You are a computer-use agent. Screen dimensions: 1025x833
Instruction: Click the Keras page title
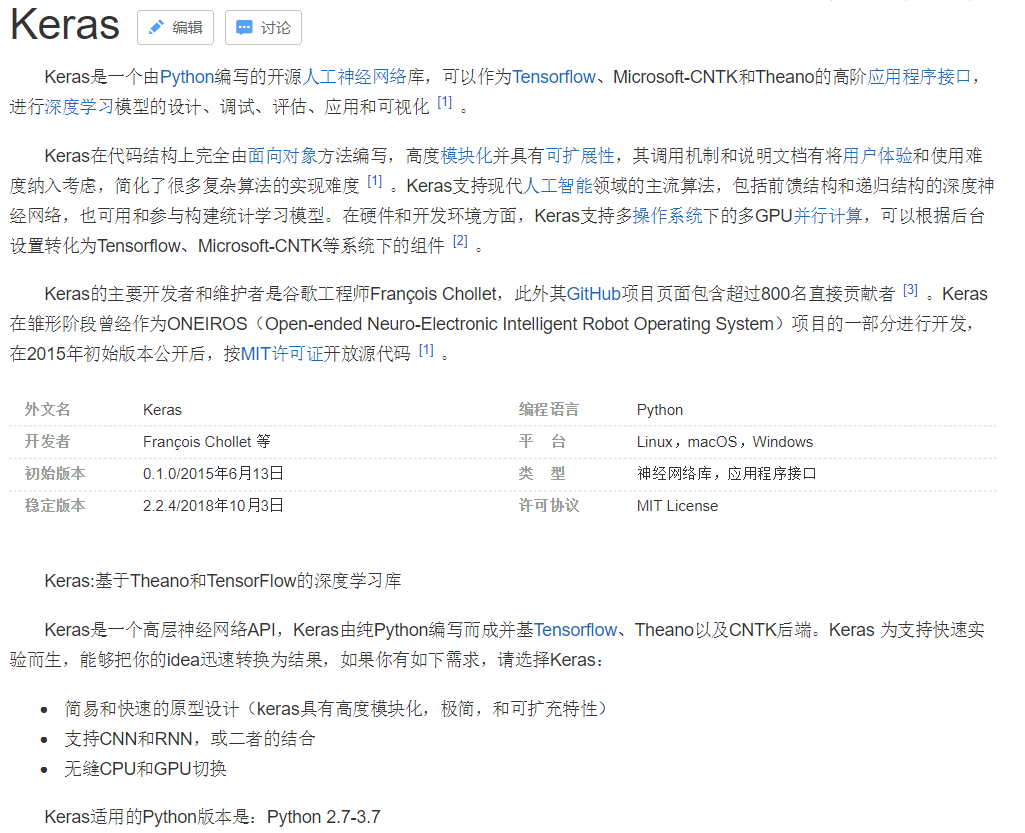(x=65, y=25)
